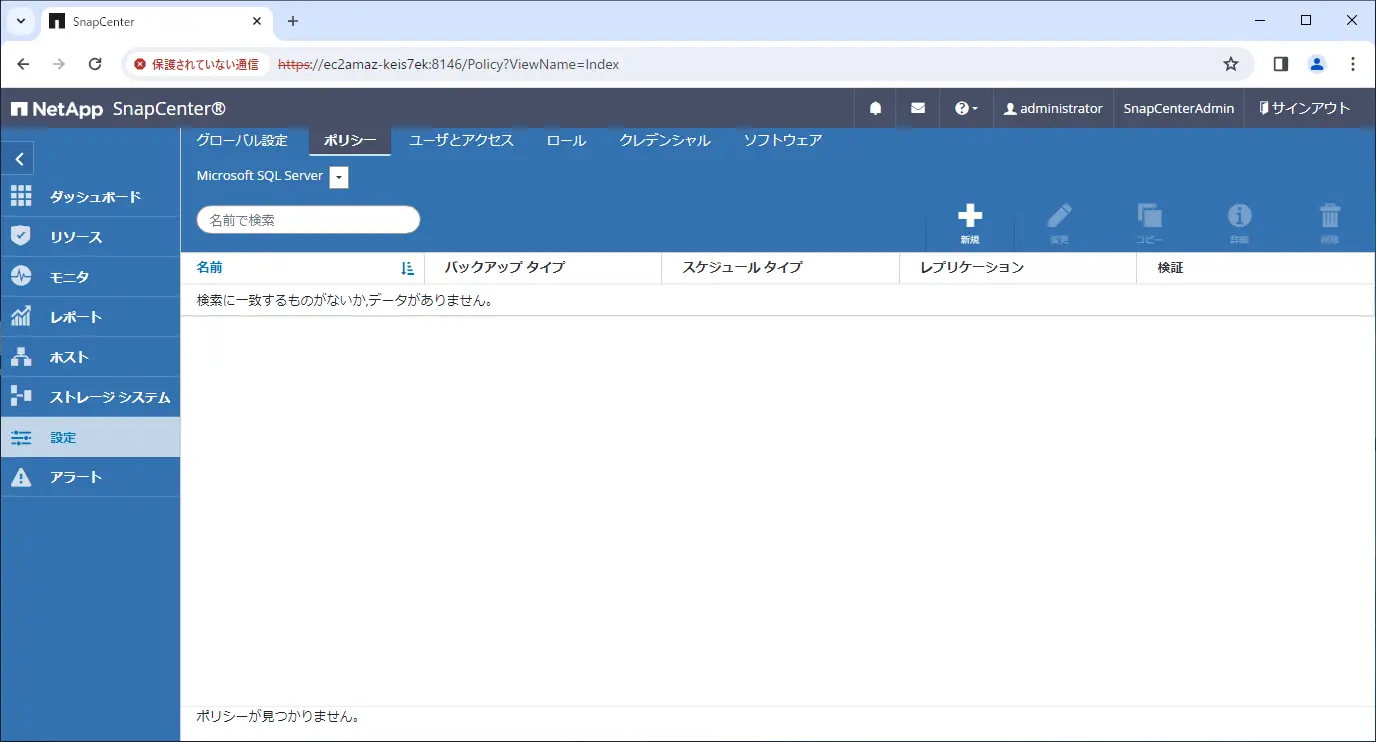The width and height of the screenshot is (1376, 742).
Task: Switch to the クレデンシャル tab
Action: pos(664,141)
